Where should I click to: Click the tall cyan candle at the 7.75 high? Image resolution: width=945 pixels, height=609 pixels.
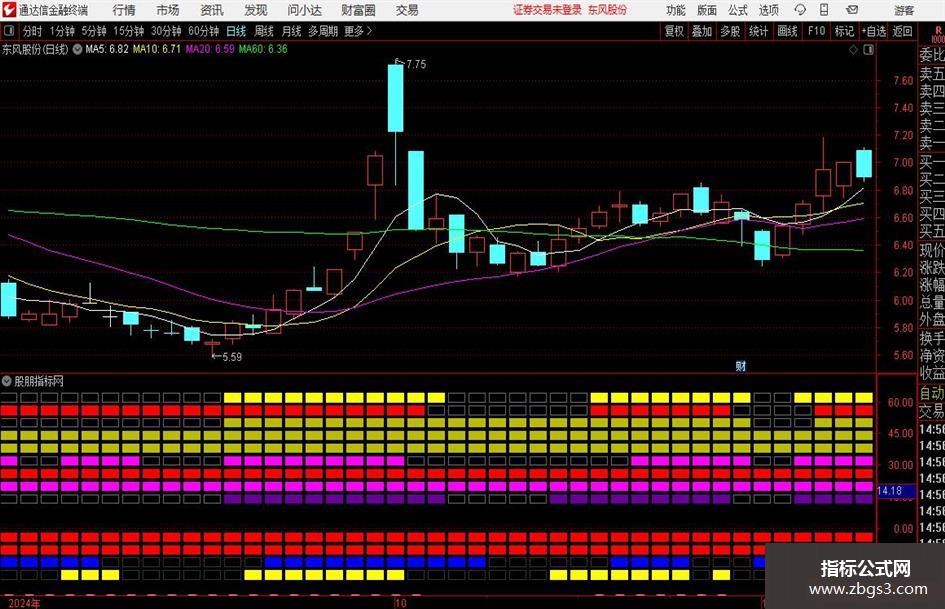pyautogui.click(x=395, y=98)
